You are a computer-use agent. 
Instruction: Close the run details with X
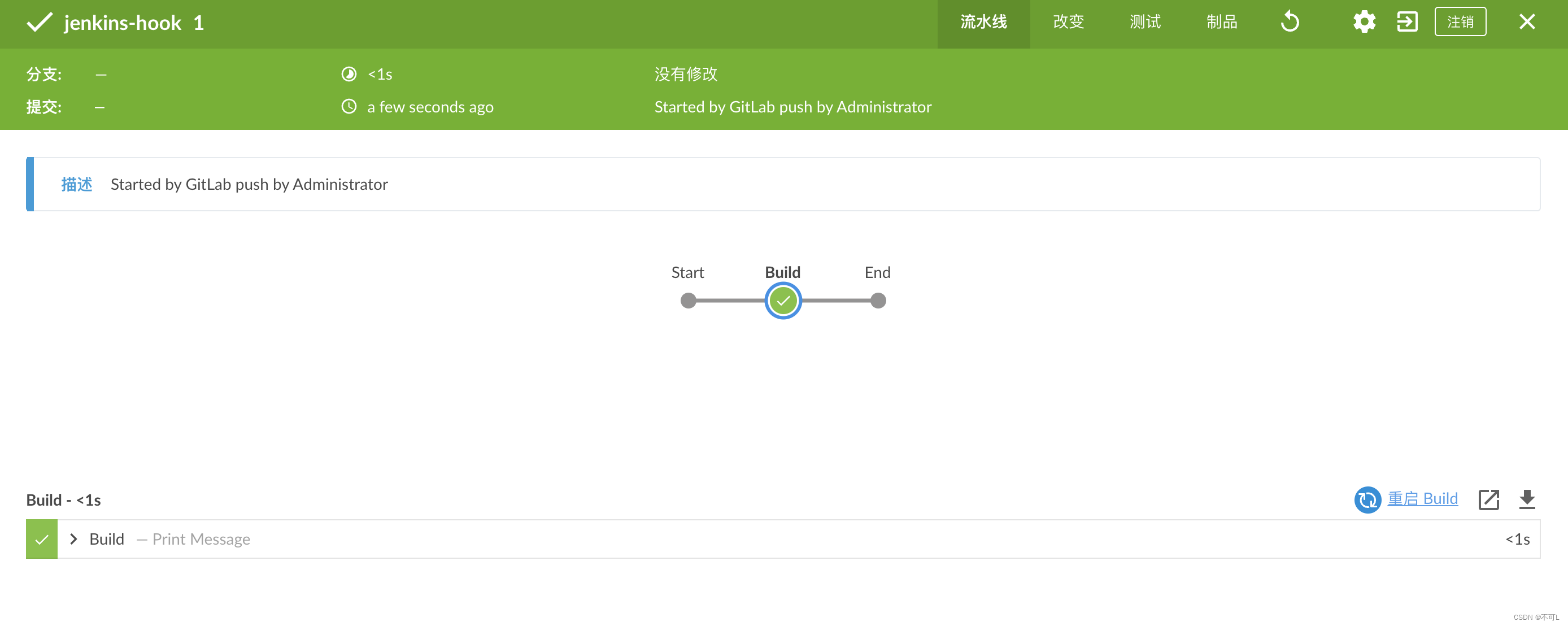click(x=1527, y=22)
